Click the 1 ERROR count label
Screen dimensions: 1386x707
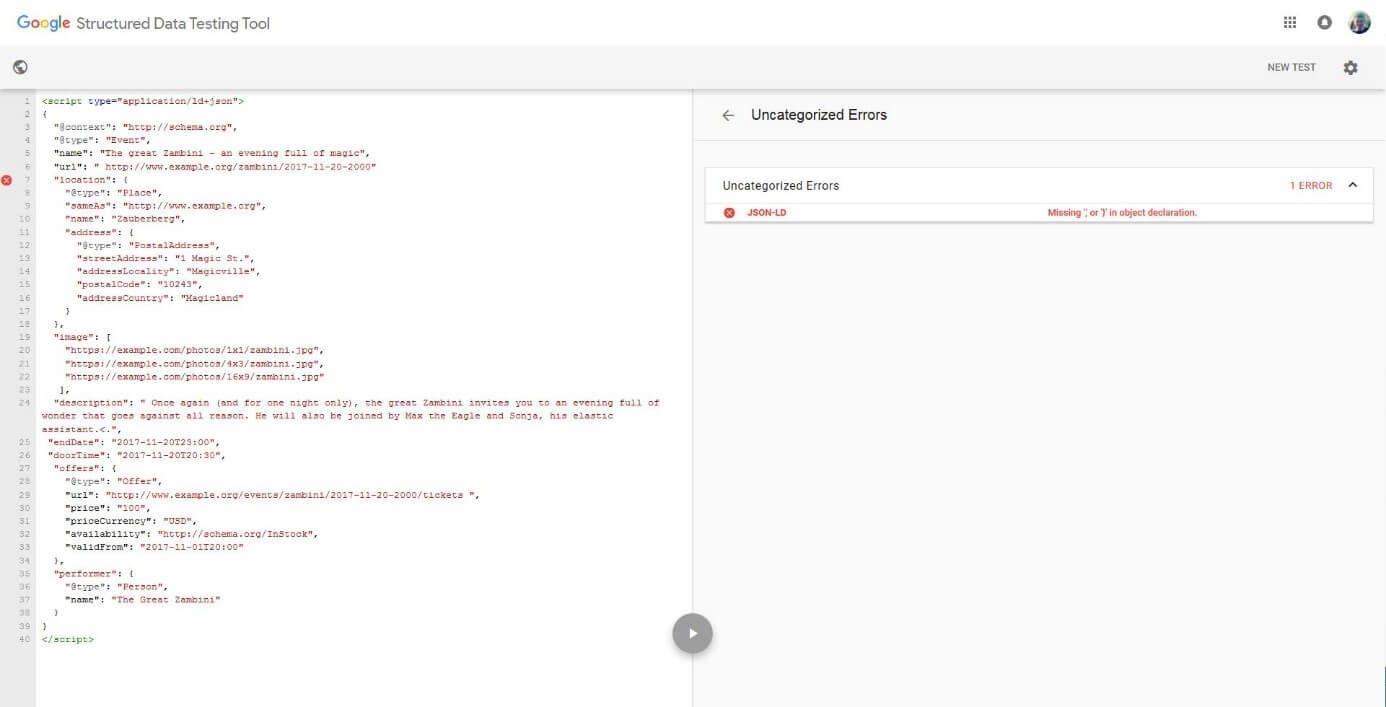1311,186
